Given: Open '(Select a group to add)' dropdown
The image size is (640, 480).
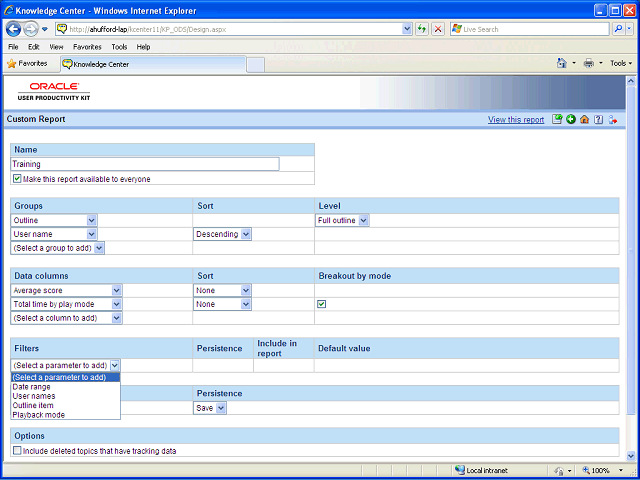Looking at the screenshot, I should [x=58, y=248].
